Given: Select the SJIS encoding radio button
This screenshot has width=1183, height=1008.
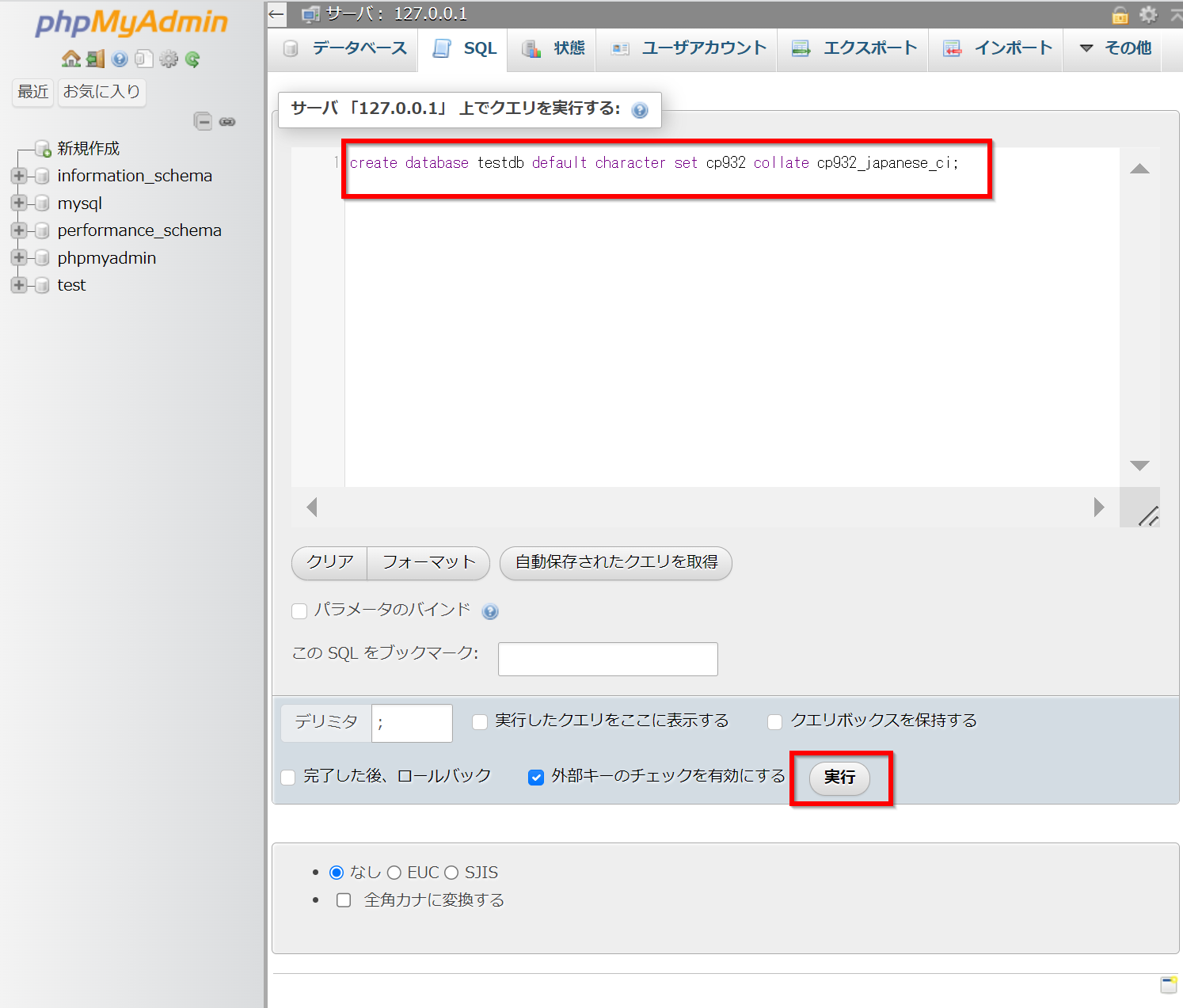Looking at the screenshot, I should (x=451, y=873).
